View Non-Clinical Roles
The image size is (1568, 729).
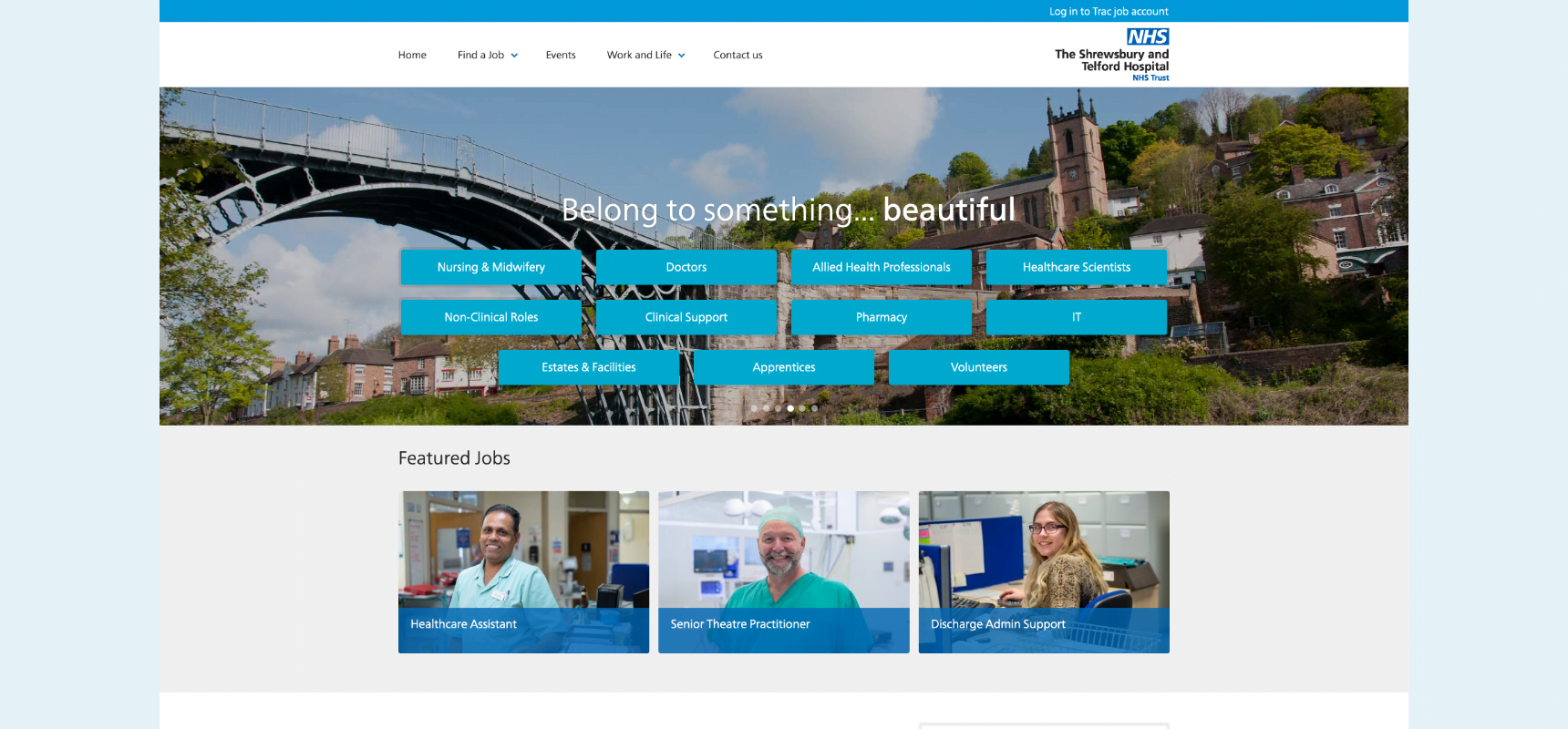click(491, 317)
